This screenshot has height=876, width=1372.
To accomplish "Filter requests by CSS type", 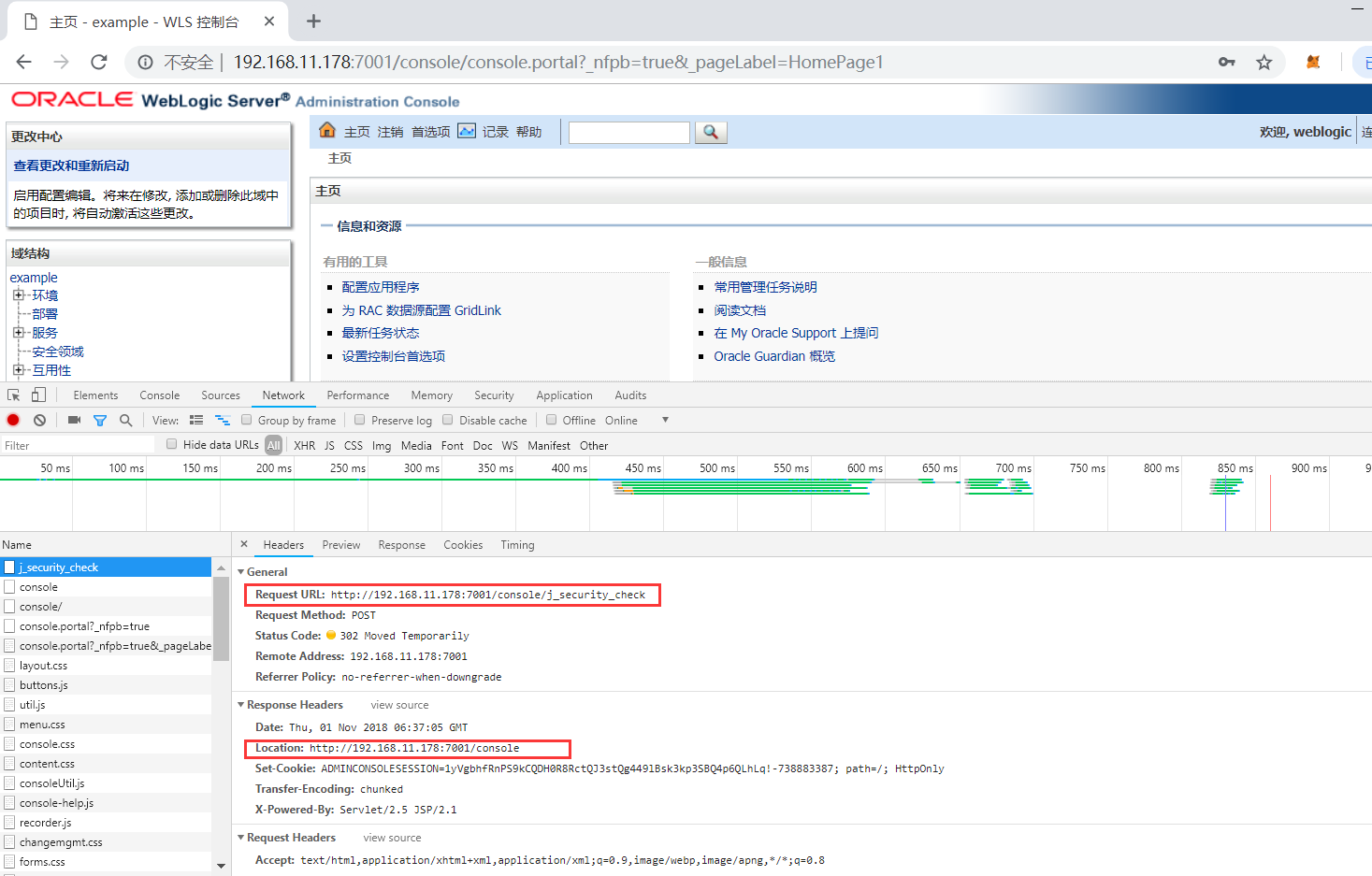I will (x=354, y=446).
